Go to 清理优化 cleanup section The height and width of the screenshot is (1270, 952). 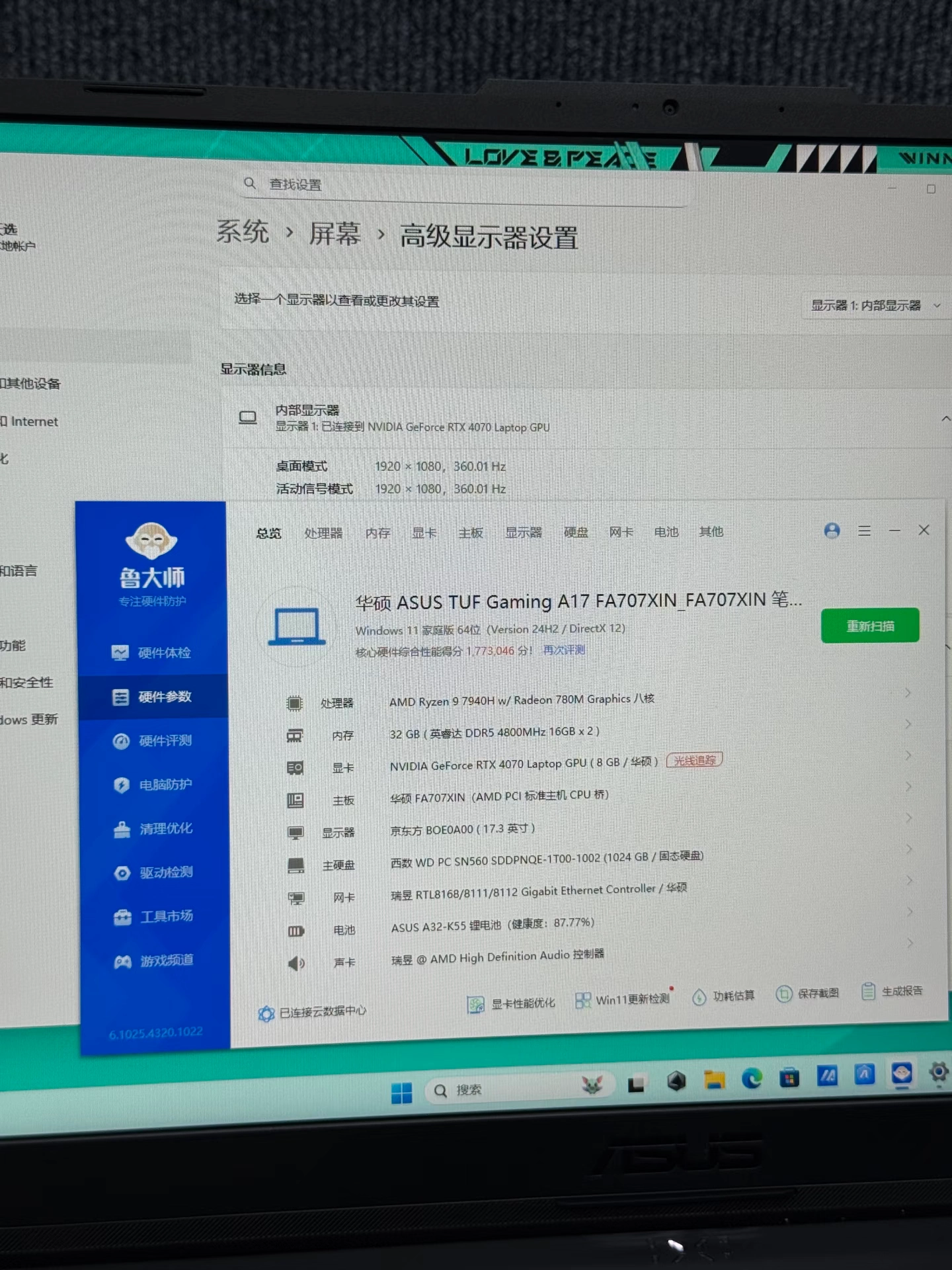pyautogui.click(x=154, y=829)
